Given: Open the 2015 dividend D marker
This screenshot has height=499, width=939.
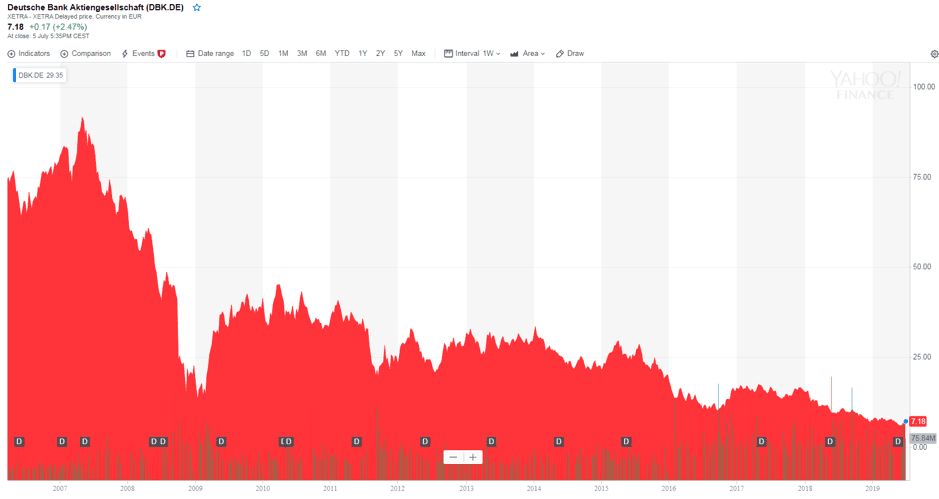Looking at the screenshot, I should tap(626, 441).
